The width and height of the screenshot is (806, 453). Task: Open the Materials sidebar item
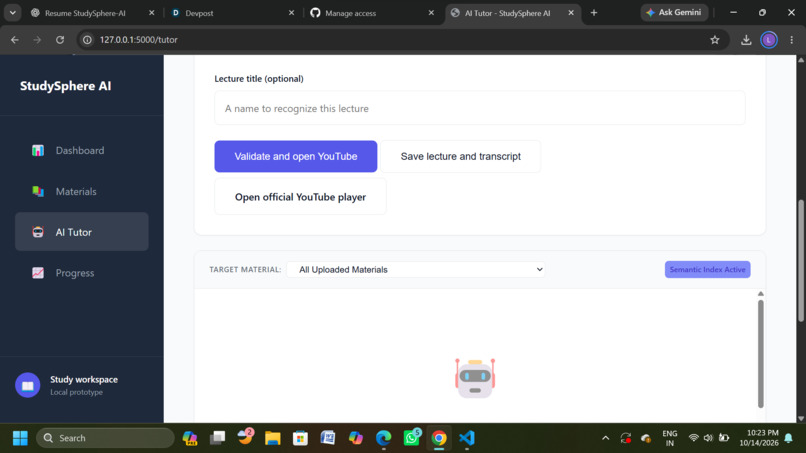pos(82,191)
